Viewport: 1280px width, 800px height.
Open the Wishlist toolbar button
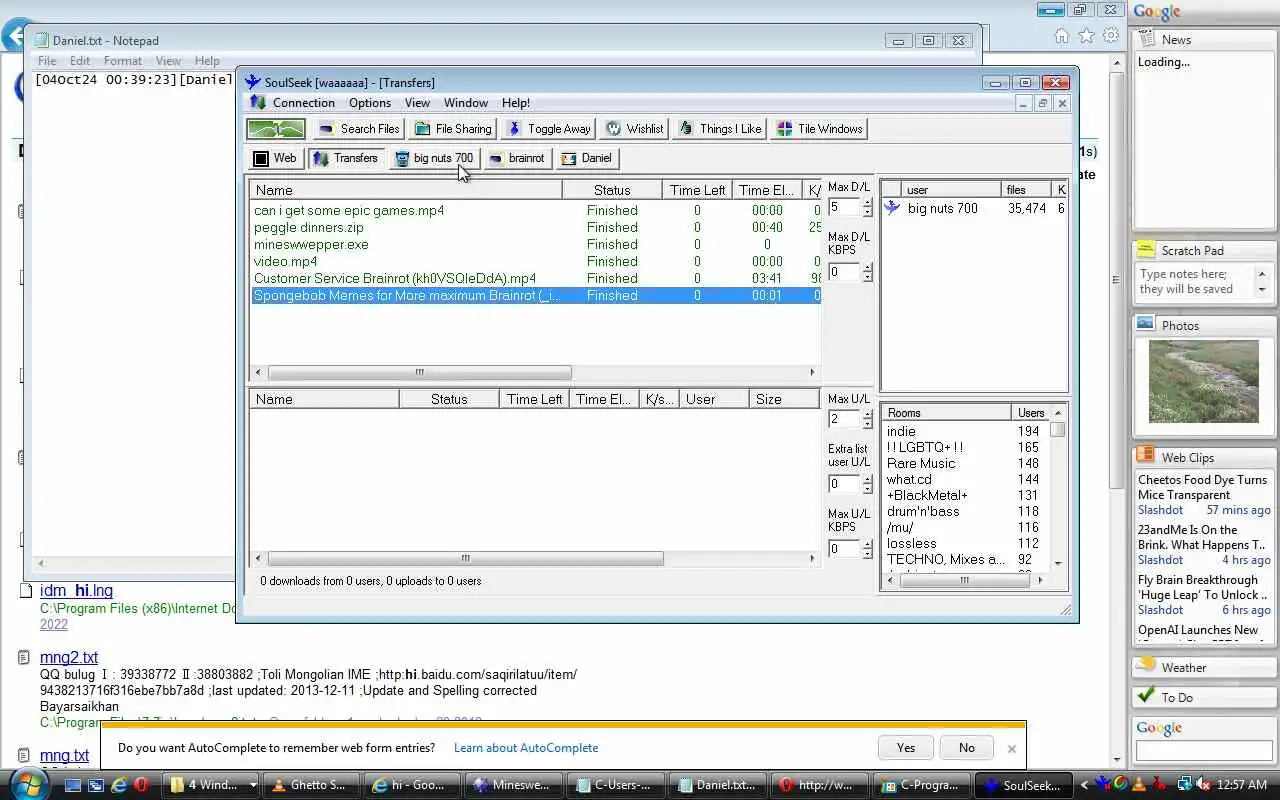tap(635, 129)
